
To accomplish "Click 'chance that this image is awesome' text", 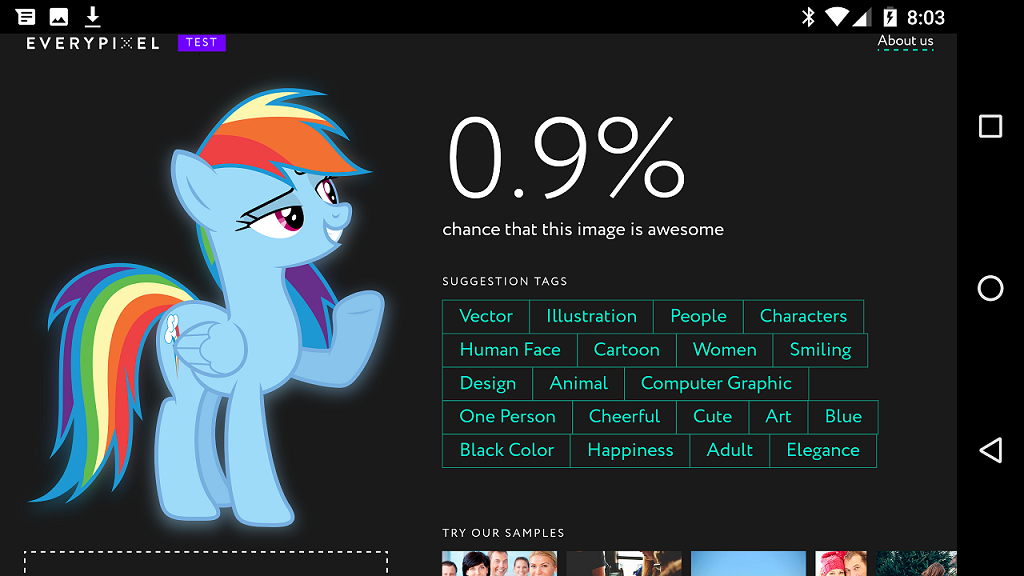I will pos(583,229).
